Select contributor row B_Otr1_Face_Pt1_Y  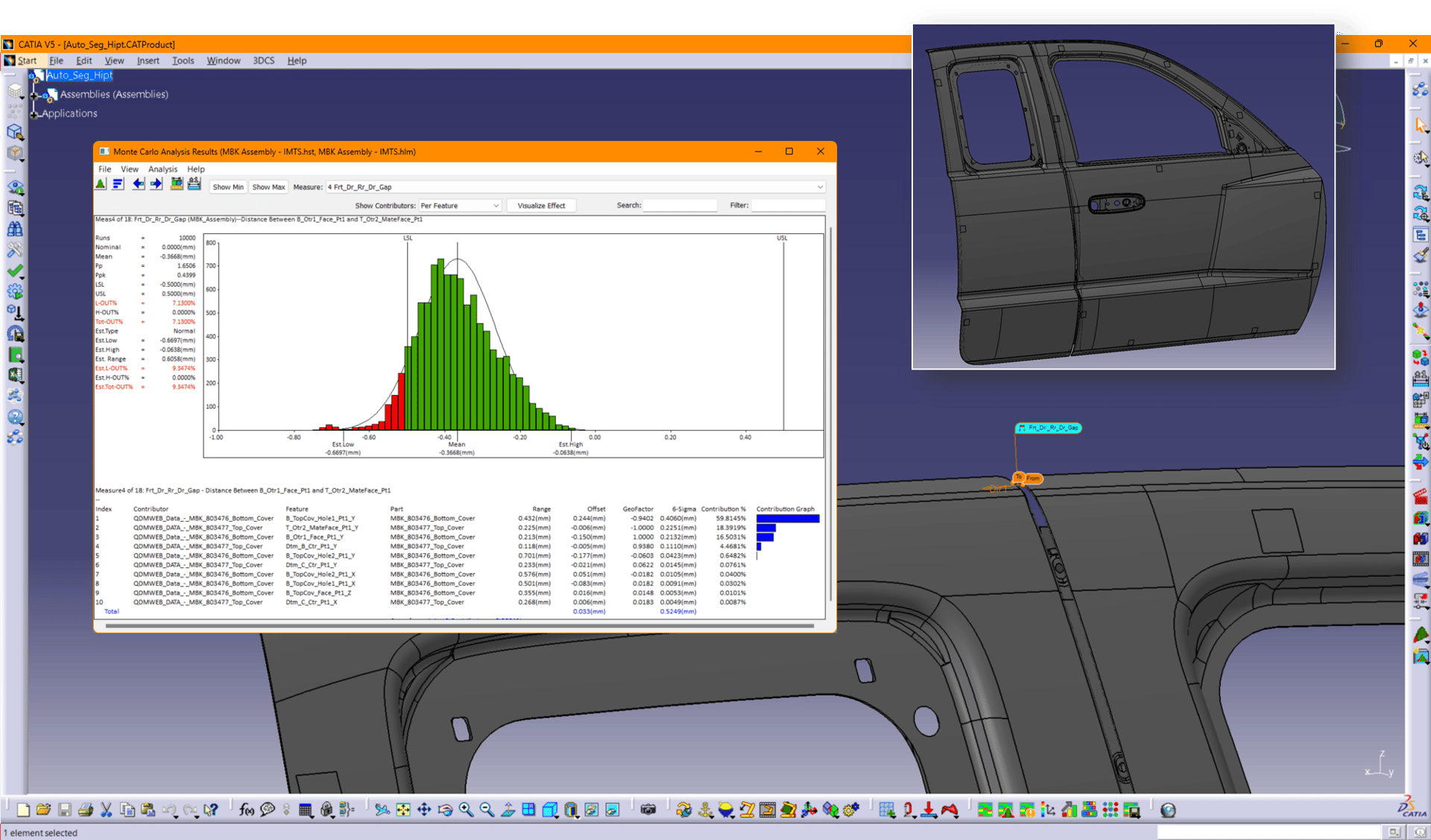[x=458, y=537]
